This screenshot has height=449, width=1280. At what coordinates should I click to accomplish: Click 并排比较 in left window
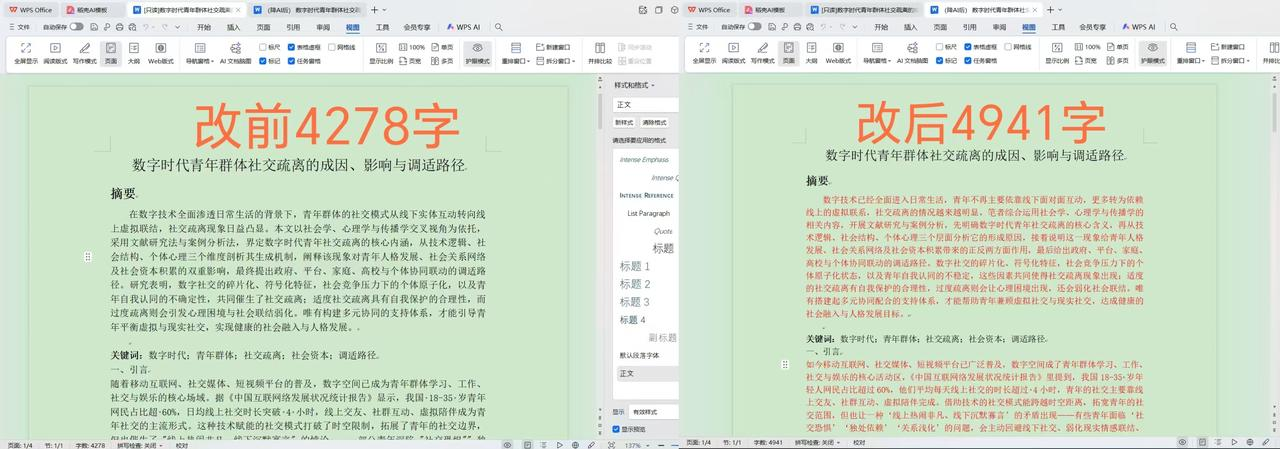tap(599, 53)
